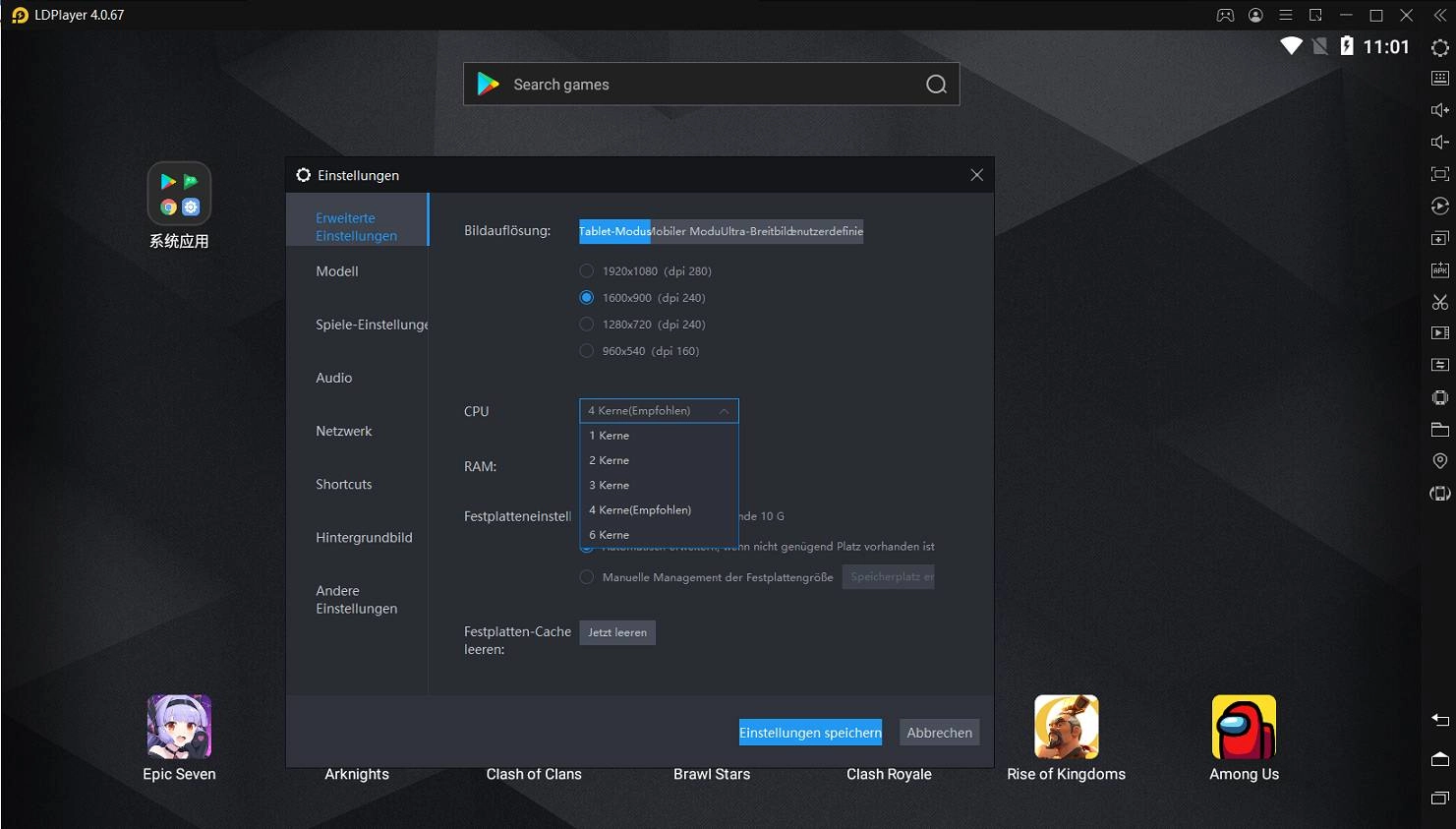1456x829 pixels.
Task: Select the Ultra-Breitbild resolution tab
Action: (756, 231)
